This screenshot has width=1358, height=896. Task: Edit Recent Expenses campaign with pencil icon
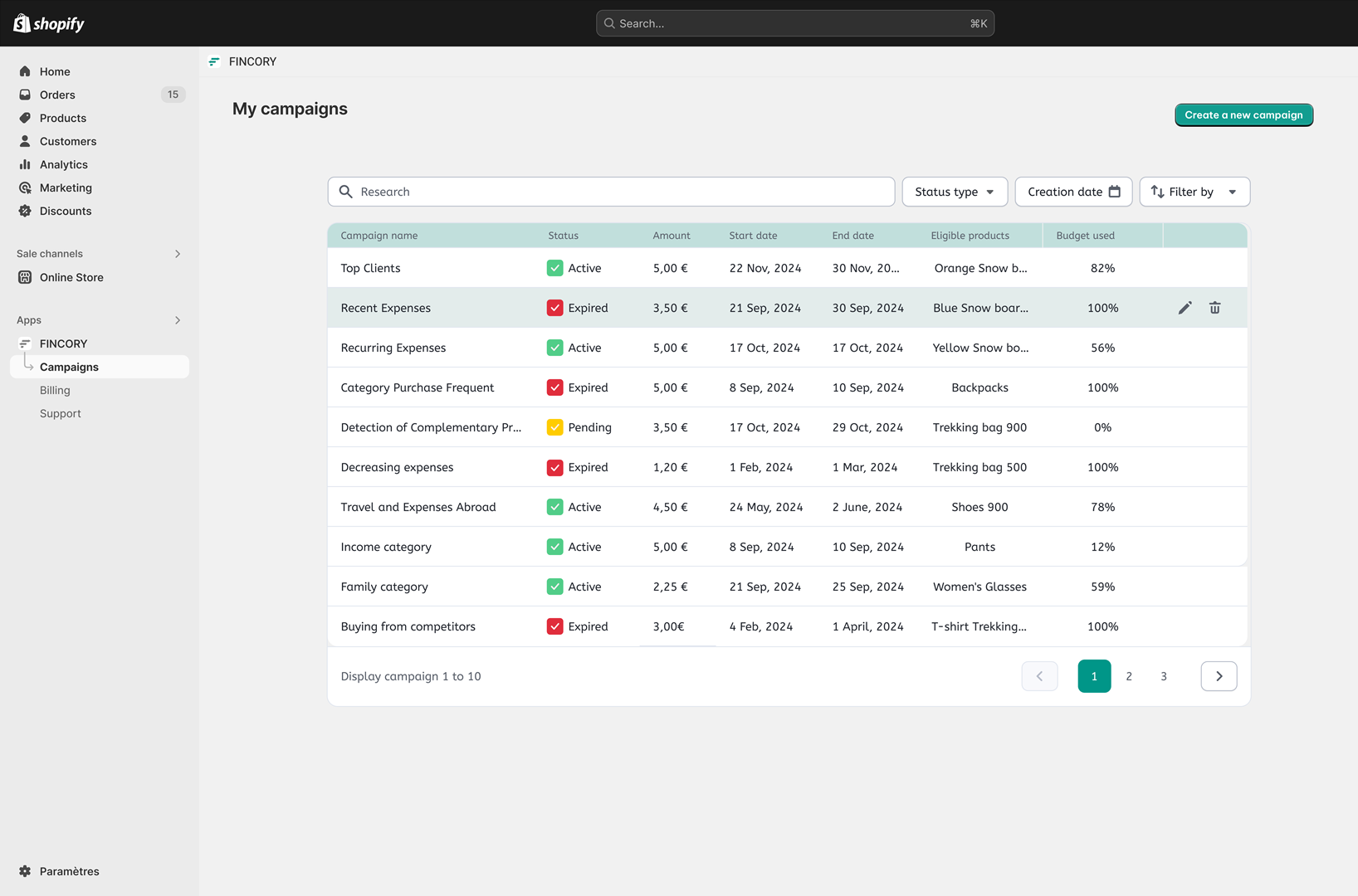click(x=1185, y=308)
